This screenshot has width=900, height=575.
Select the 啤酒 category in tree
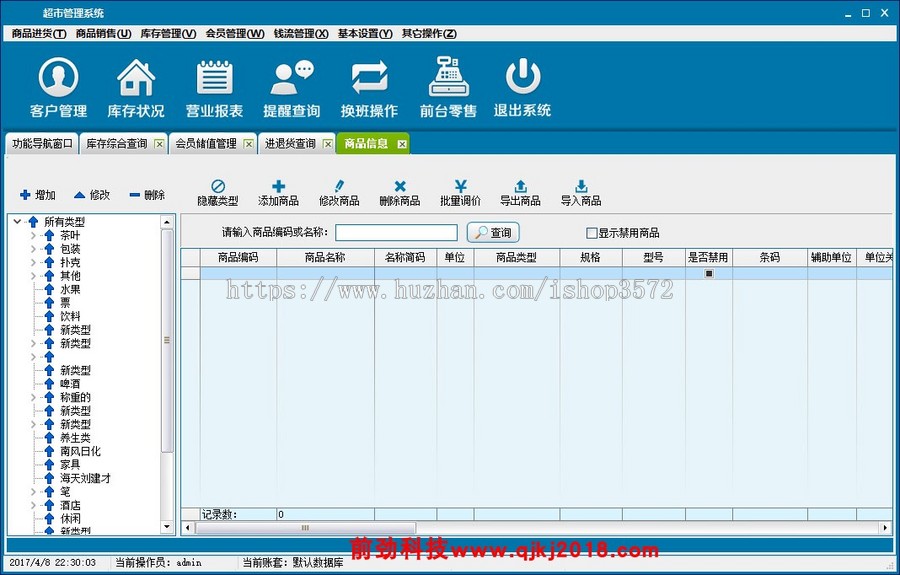70,384
